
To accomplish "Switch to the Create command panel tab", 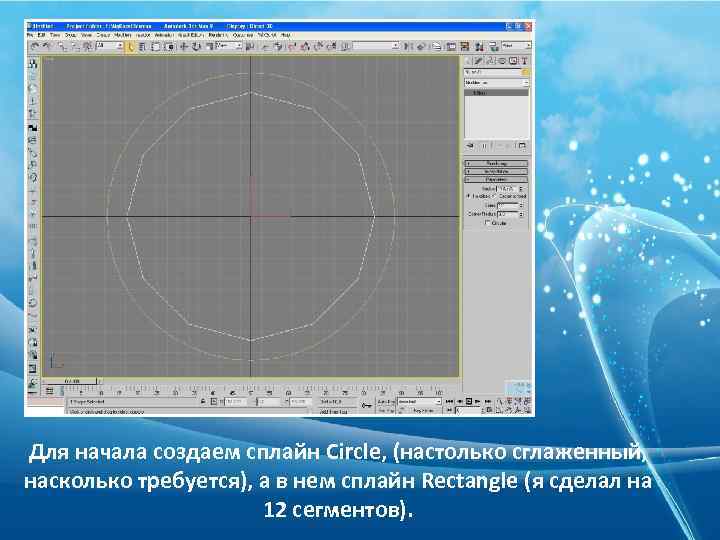I will tap(467, 60).
